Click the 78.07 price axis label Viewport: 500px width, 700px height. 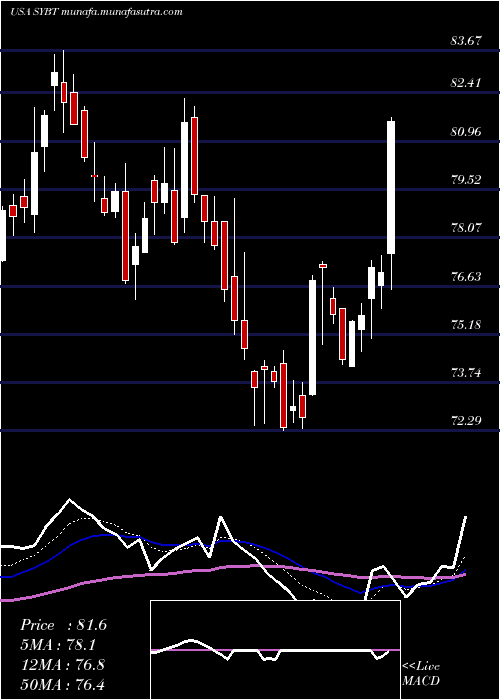[x=466, y=228]
